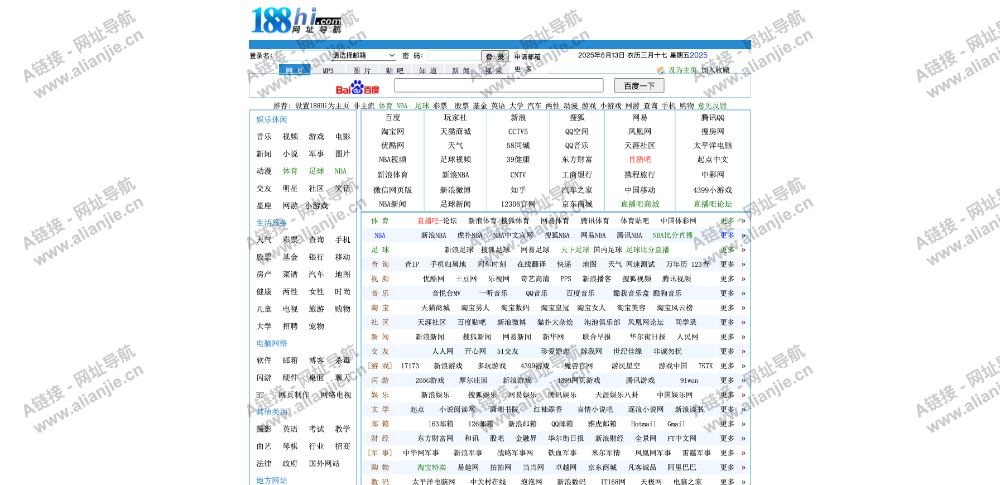Open the 12306官网 link
1000x485 pixels.
tap(518, 204)
